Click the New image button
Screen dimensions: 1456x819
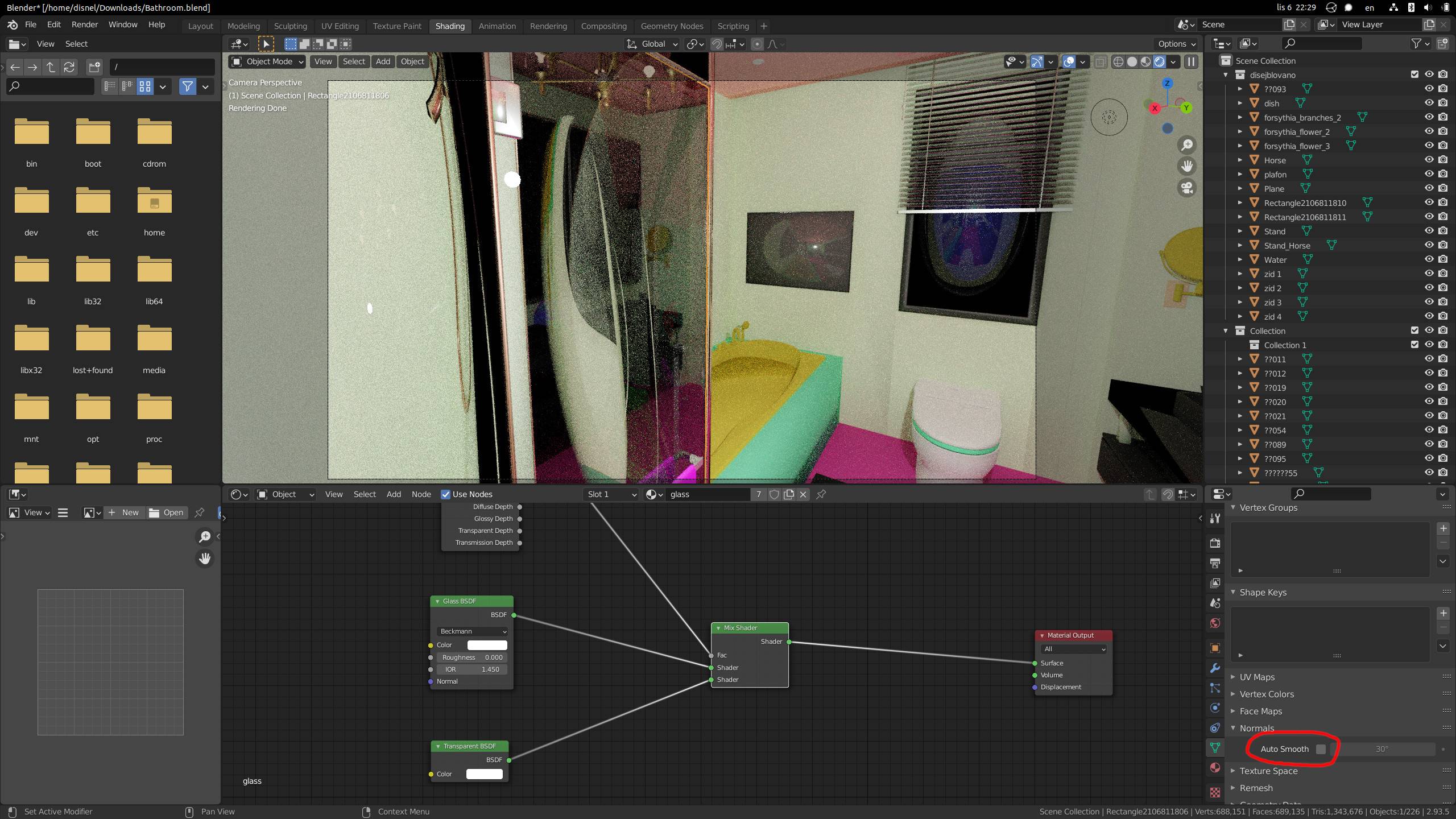point(124,512)
